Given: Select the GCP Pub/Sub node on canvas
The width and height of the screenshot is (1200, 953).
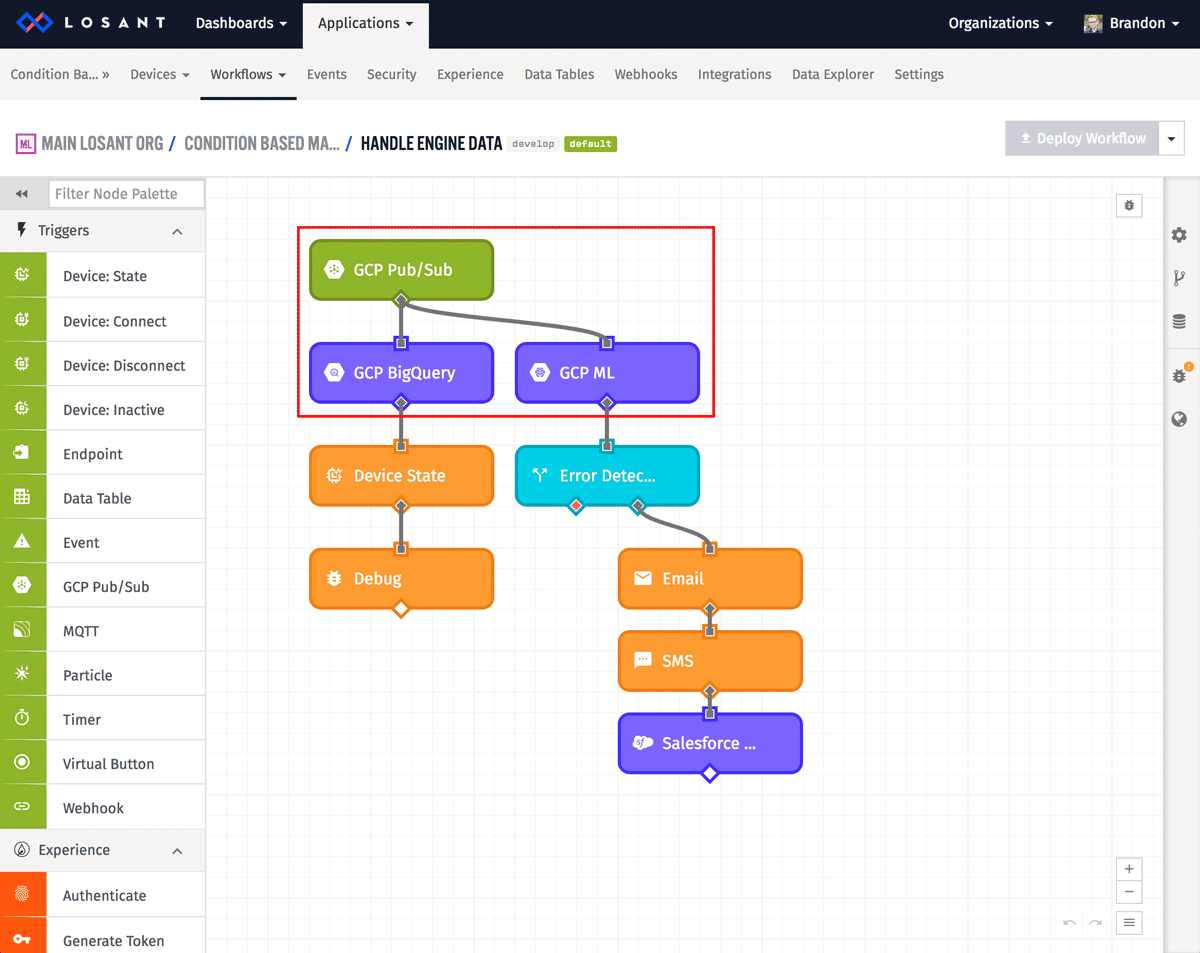Looking at the screenshot, I should tap(401, 270).
